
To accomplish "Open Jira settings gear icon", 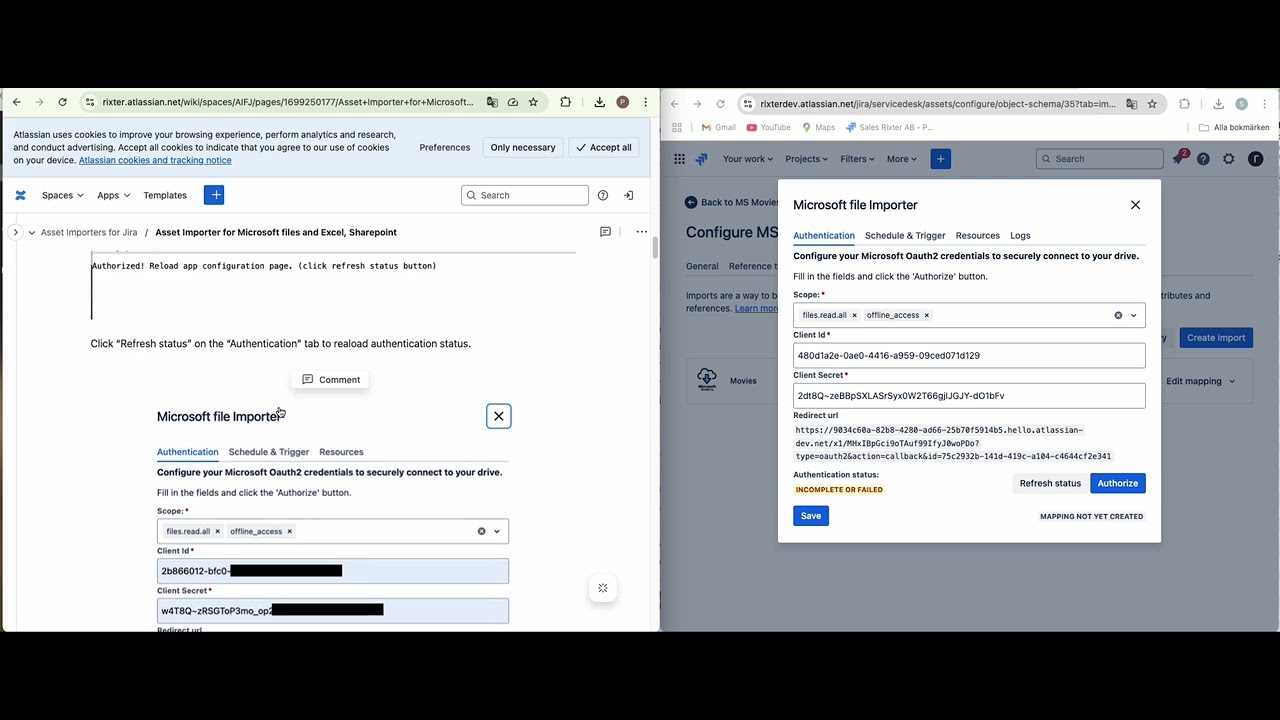I will [x=1229, y=159].
